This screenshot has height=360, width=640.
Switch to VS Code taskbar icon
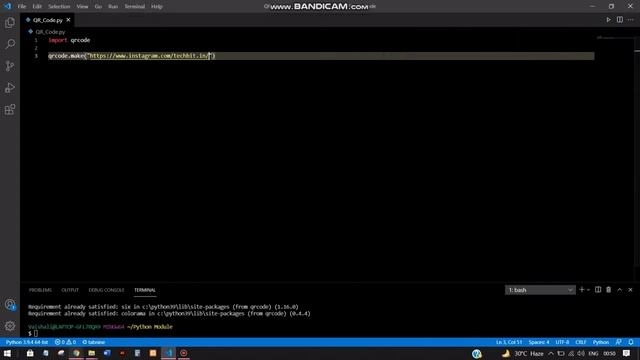coord(169,353)
